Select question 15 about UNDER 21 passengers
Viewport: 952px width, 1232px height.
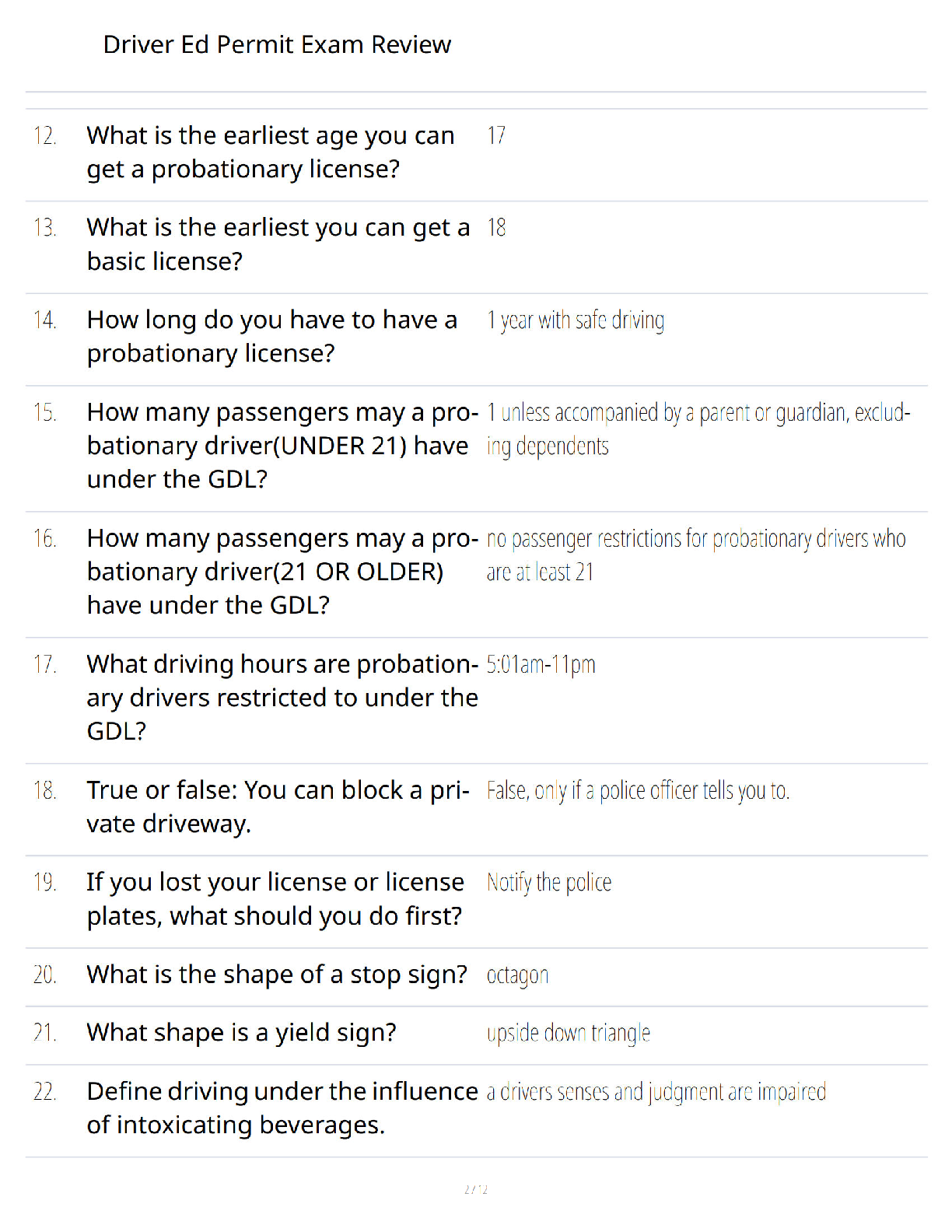(282, 446)
